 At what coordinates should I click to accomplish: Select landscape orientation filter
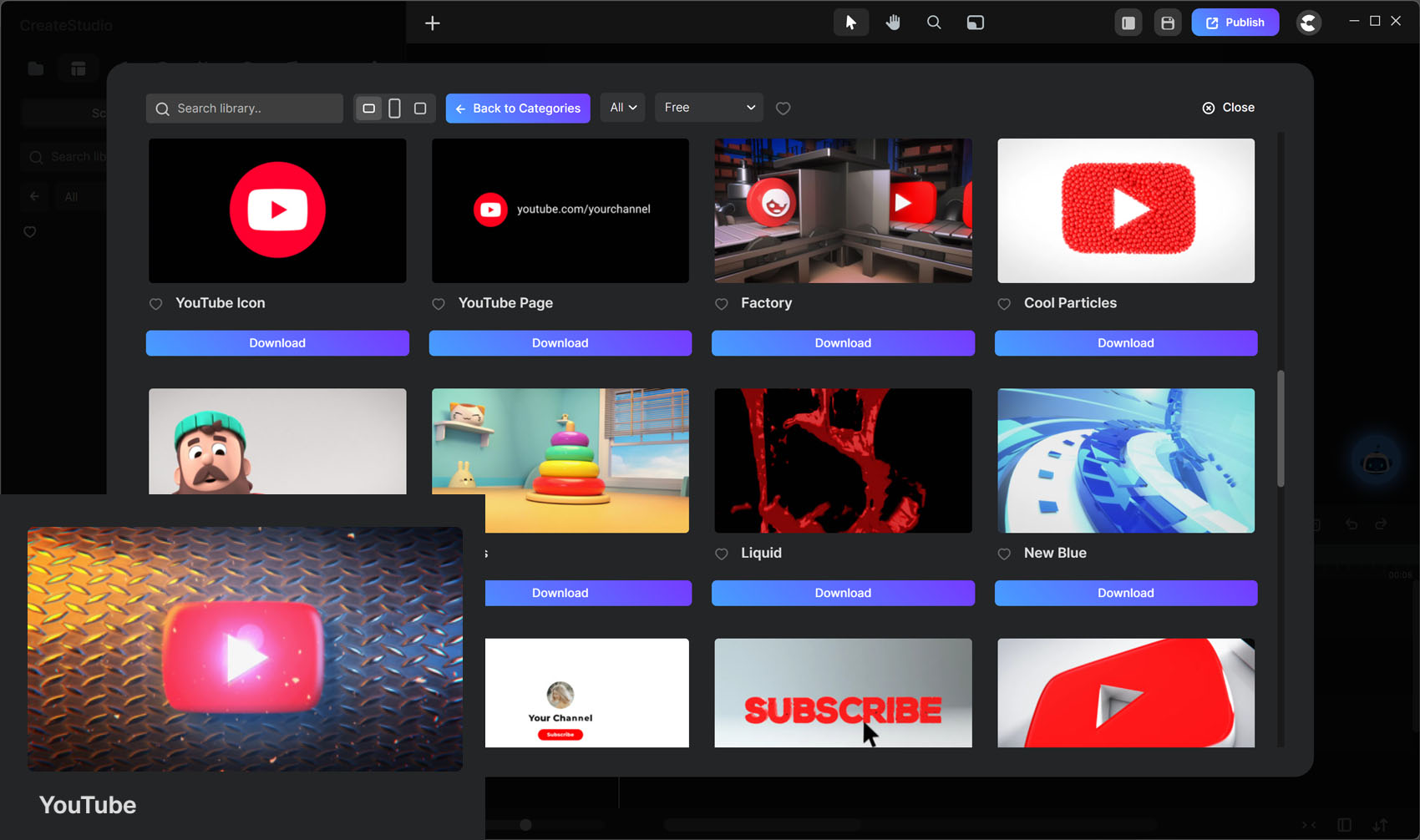point(368,109)
